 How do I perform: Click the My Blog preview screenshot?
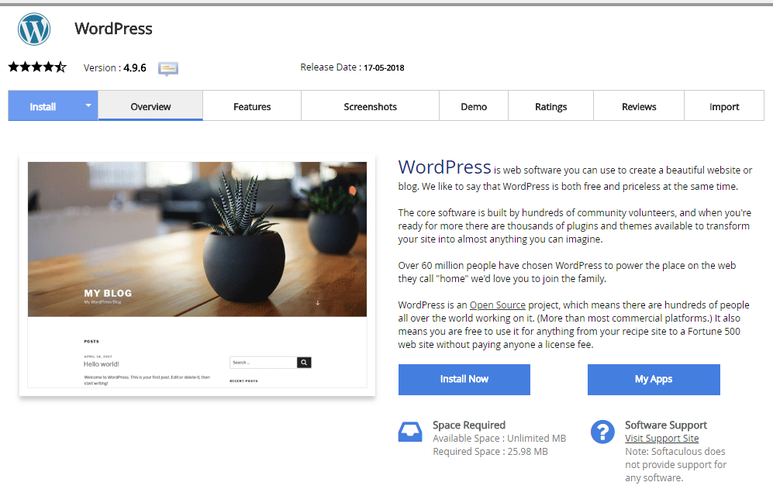(x=197, y=275)
